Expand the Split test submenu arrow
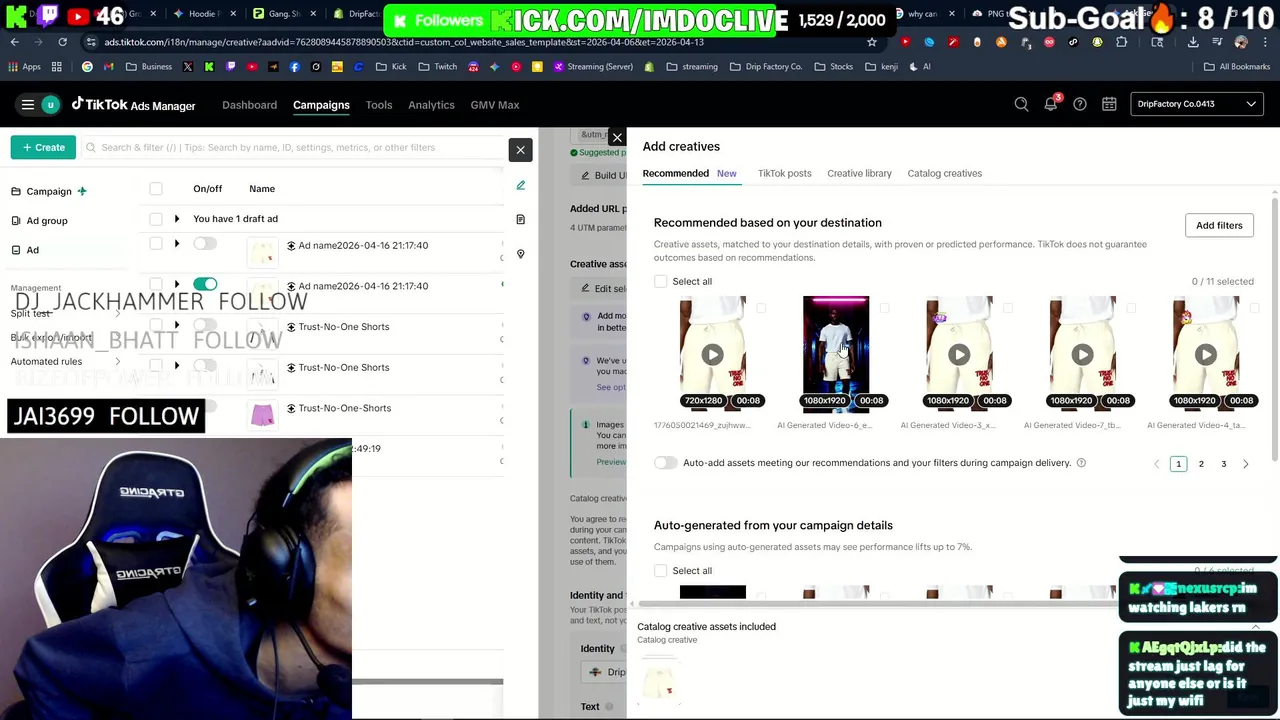This screenshot has height=720, width=1280. click(117, 313)
